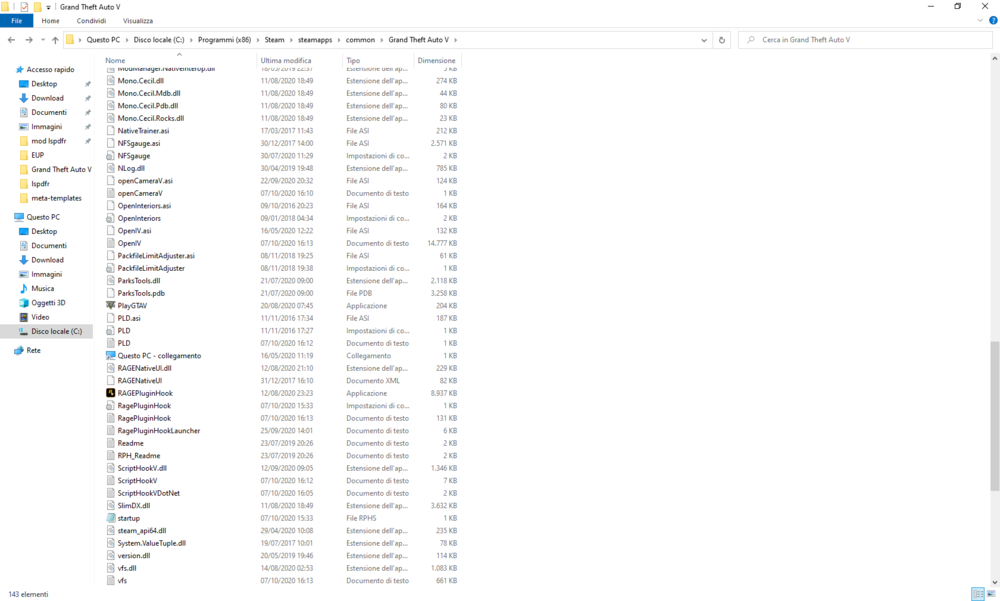Open the Help question mark icon
The image size is (1000, 601).
(993, 21)
